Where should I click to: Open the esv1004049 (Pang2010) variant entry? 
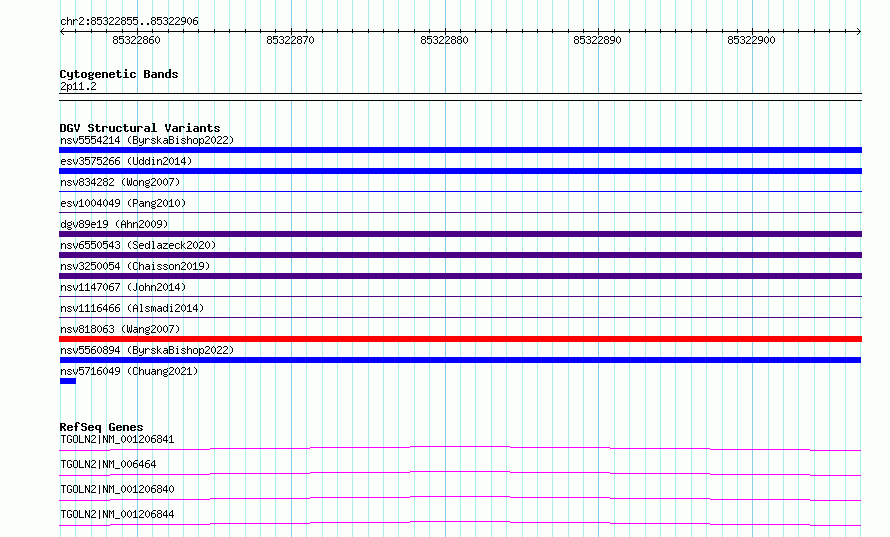(x=123, y=203)
